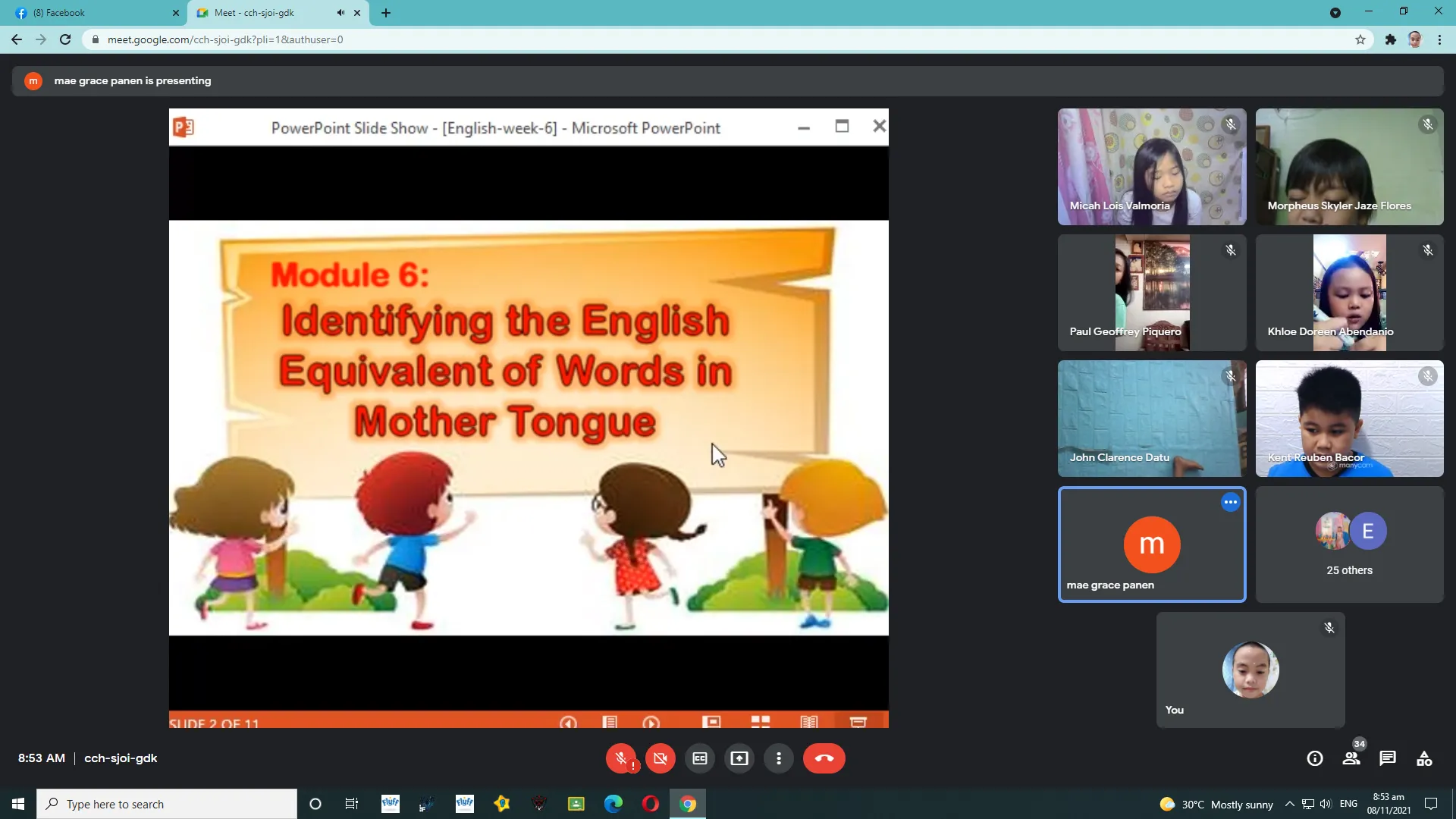Show the people list with 34 participants

[1352, 757]
